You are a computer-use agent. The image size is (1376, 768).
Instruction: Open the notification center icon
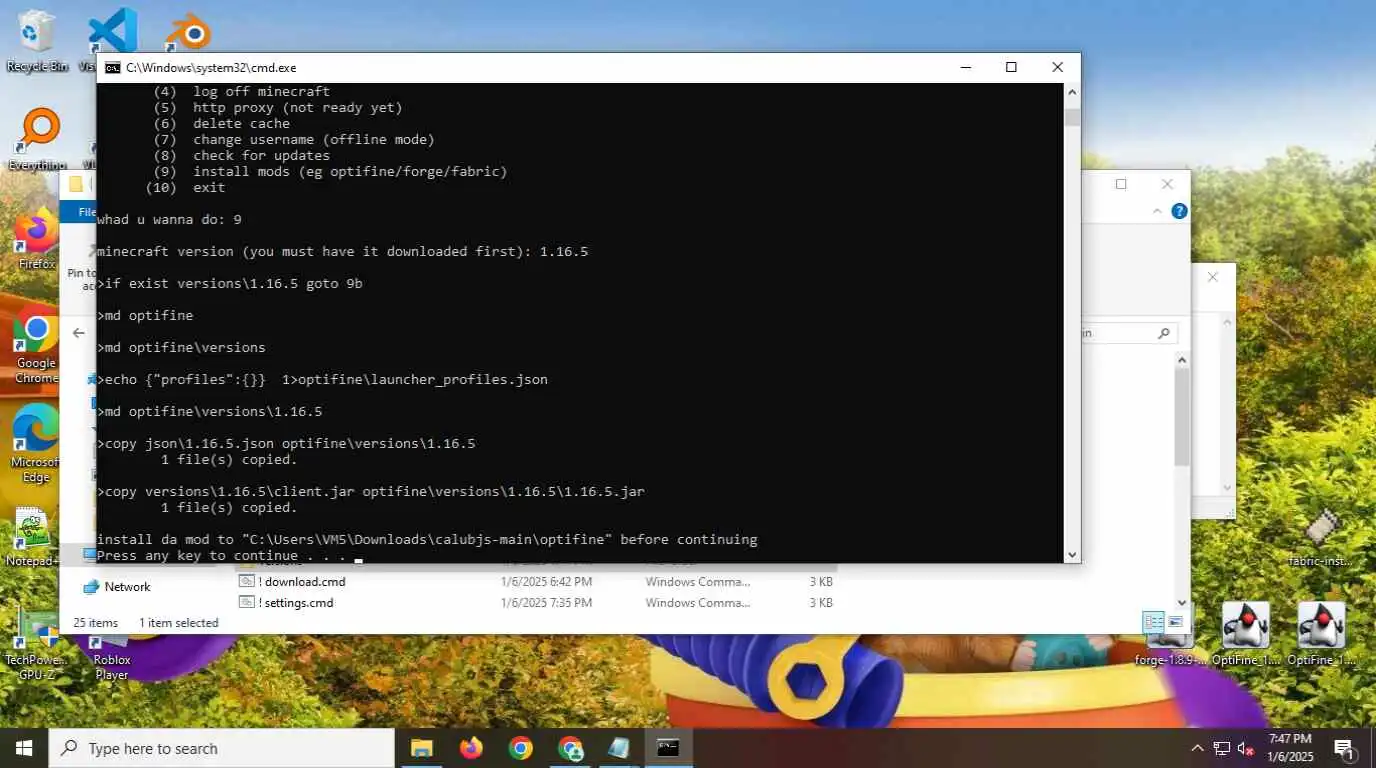(x=1344, y=748)
